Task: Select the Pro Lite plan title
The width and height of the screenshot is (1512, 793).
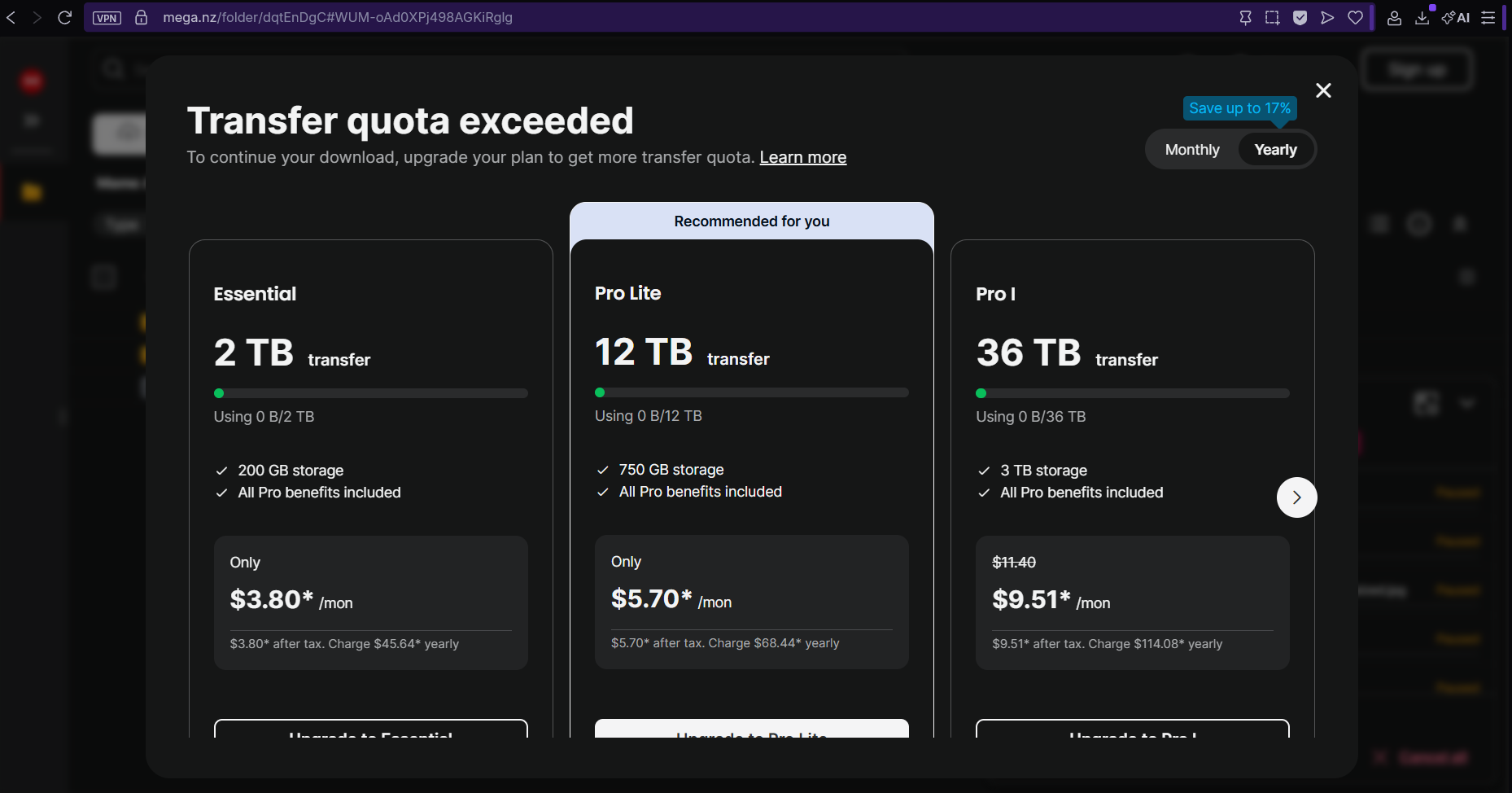Action: (x=627, y=293)
